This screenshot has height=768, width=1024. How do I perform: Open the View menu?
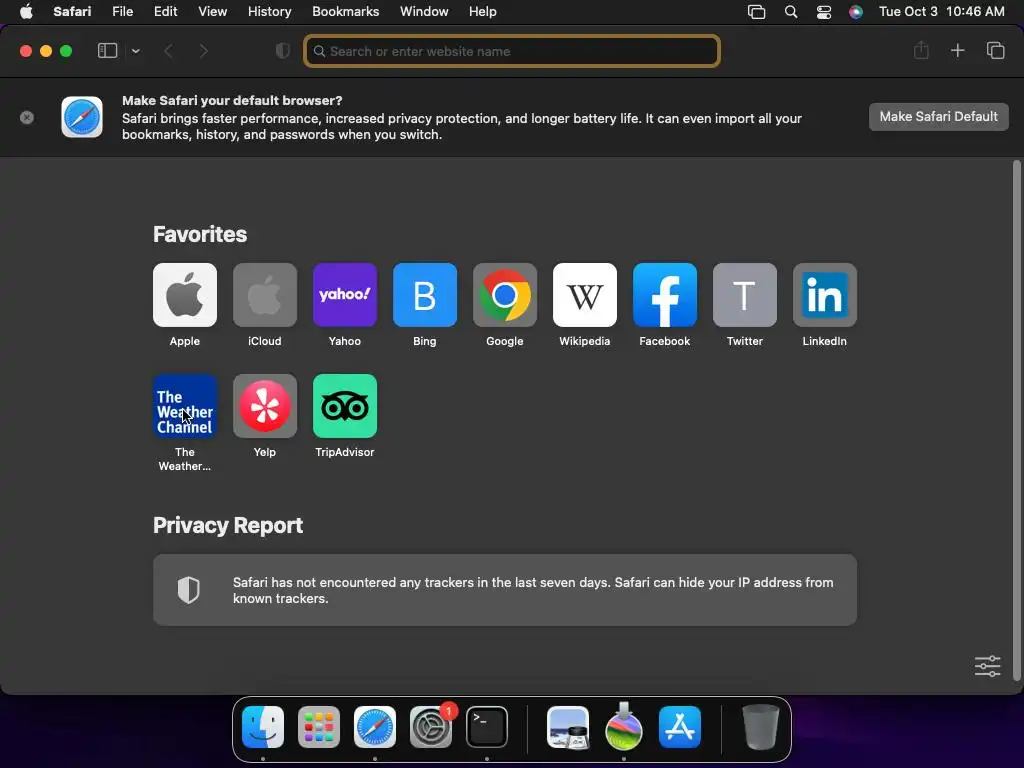coord(212,12)
